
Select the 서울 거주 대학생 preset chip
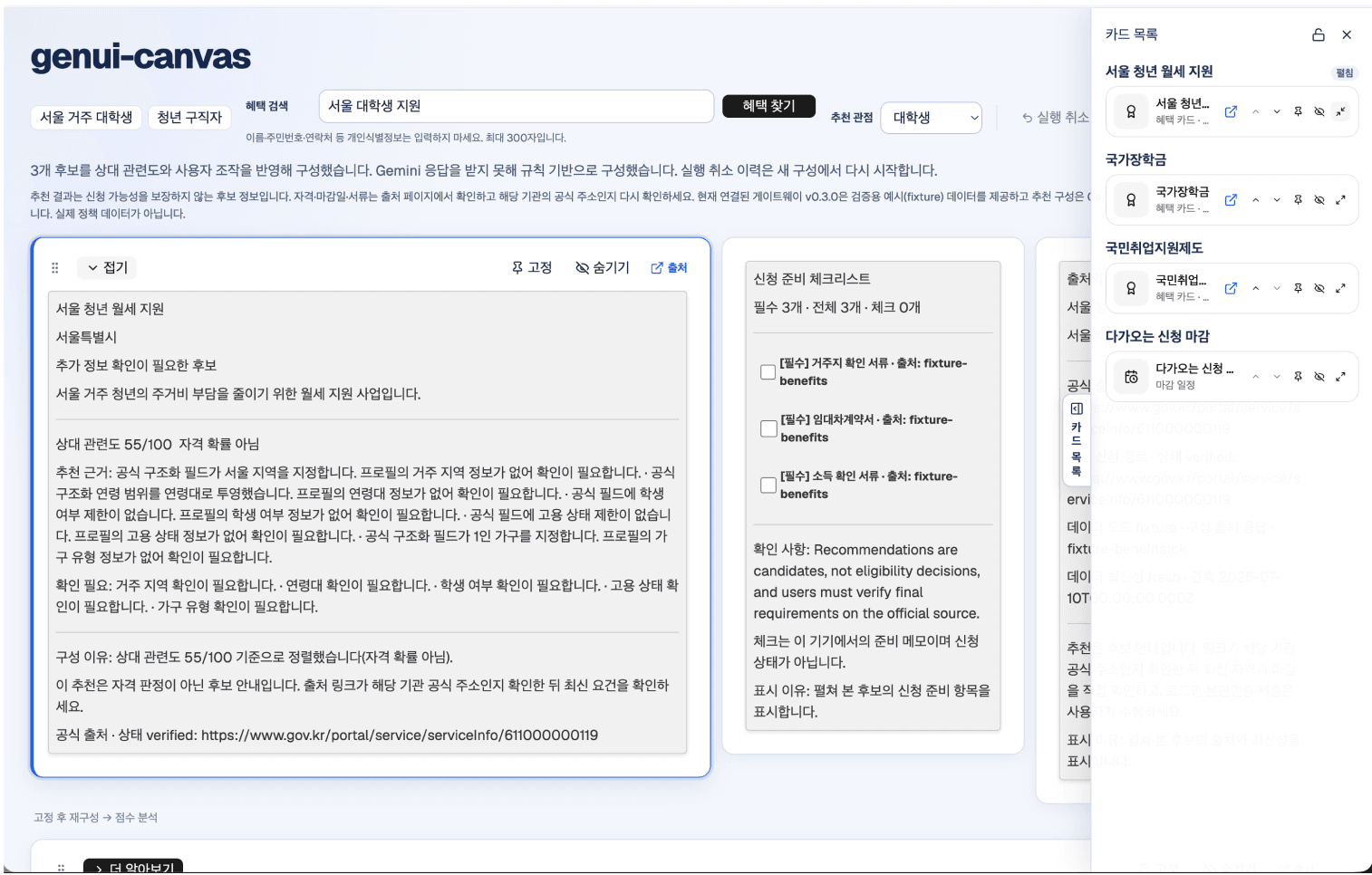tap(86, 118)
